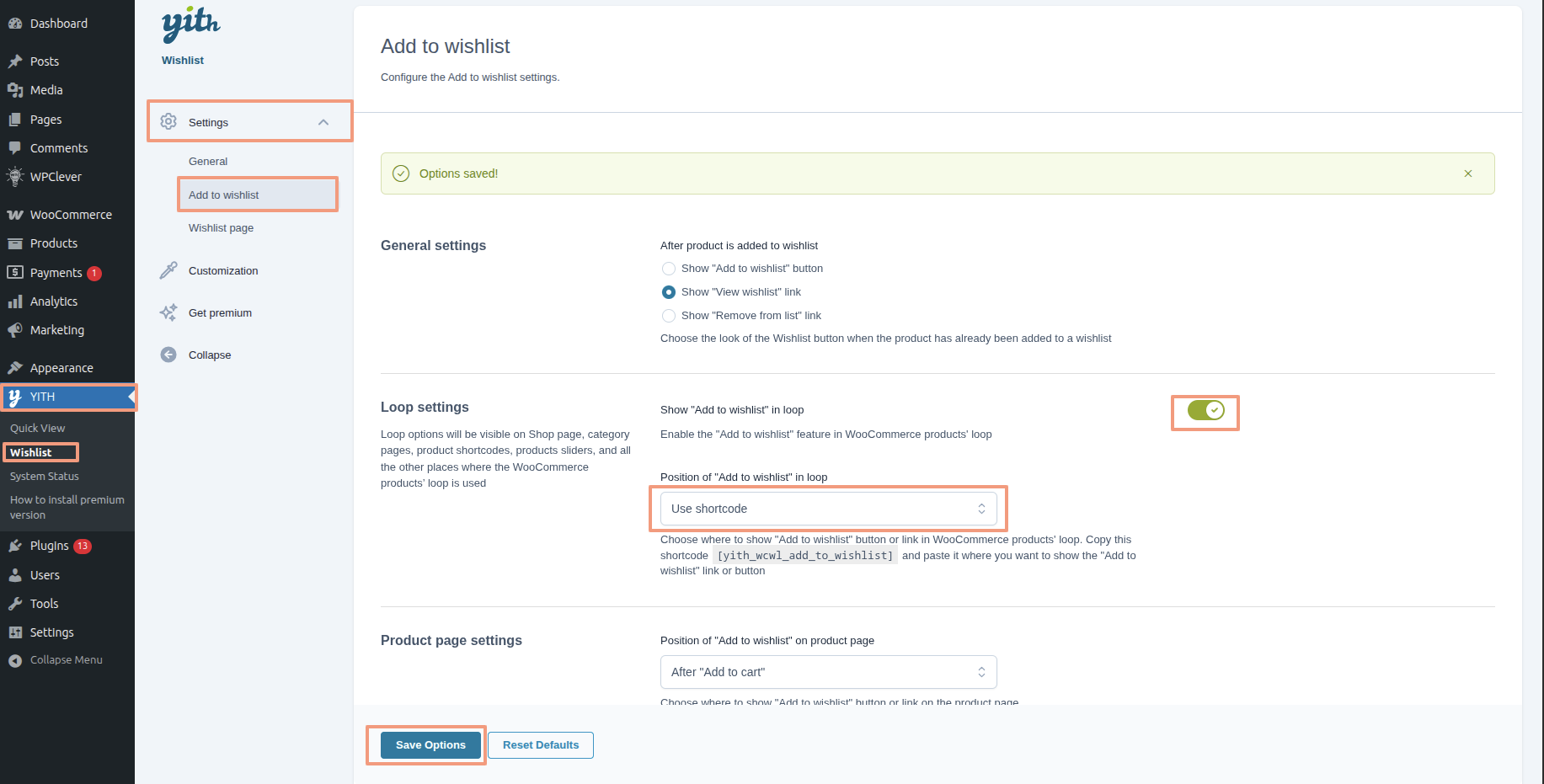Click the Customization paintbrush icon
The image size is (1544, 784).
point(168,270)
